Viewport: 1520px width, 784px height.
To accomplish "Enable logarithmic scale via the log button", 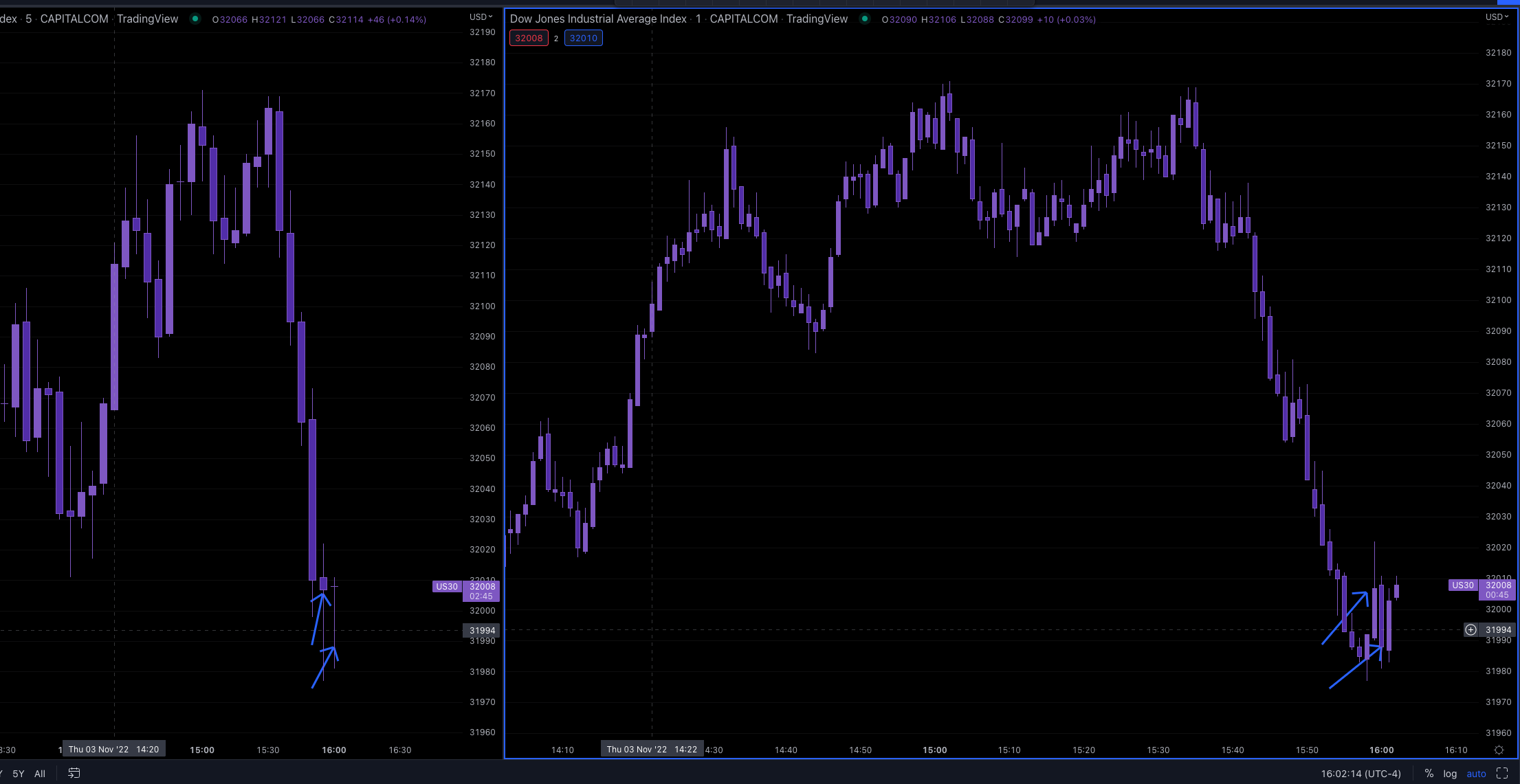I will (1451, 773).
